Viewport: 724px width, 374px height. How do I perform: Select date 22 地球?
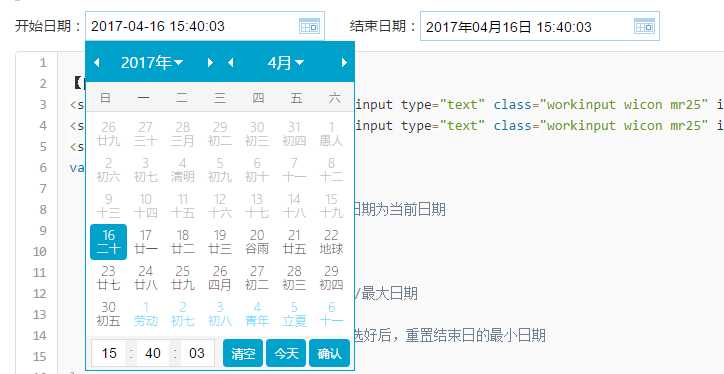(x=331, y=242)
